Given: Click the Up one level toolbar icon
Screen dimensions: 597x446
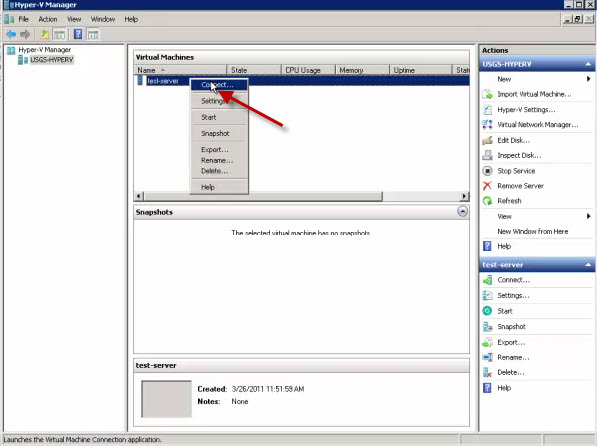Looking at the screenshot, I should click(45, 35).
